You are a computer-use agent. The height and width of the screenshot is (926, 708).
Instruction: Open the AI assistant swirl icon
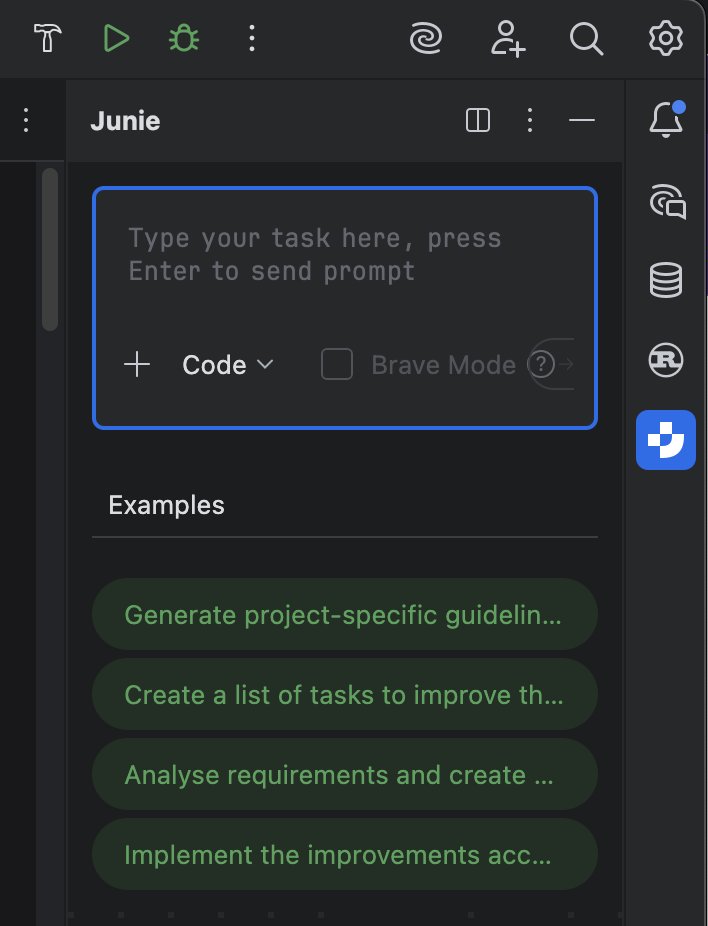tap(426, 38)
